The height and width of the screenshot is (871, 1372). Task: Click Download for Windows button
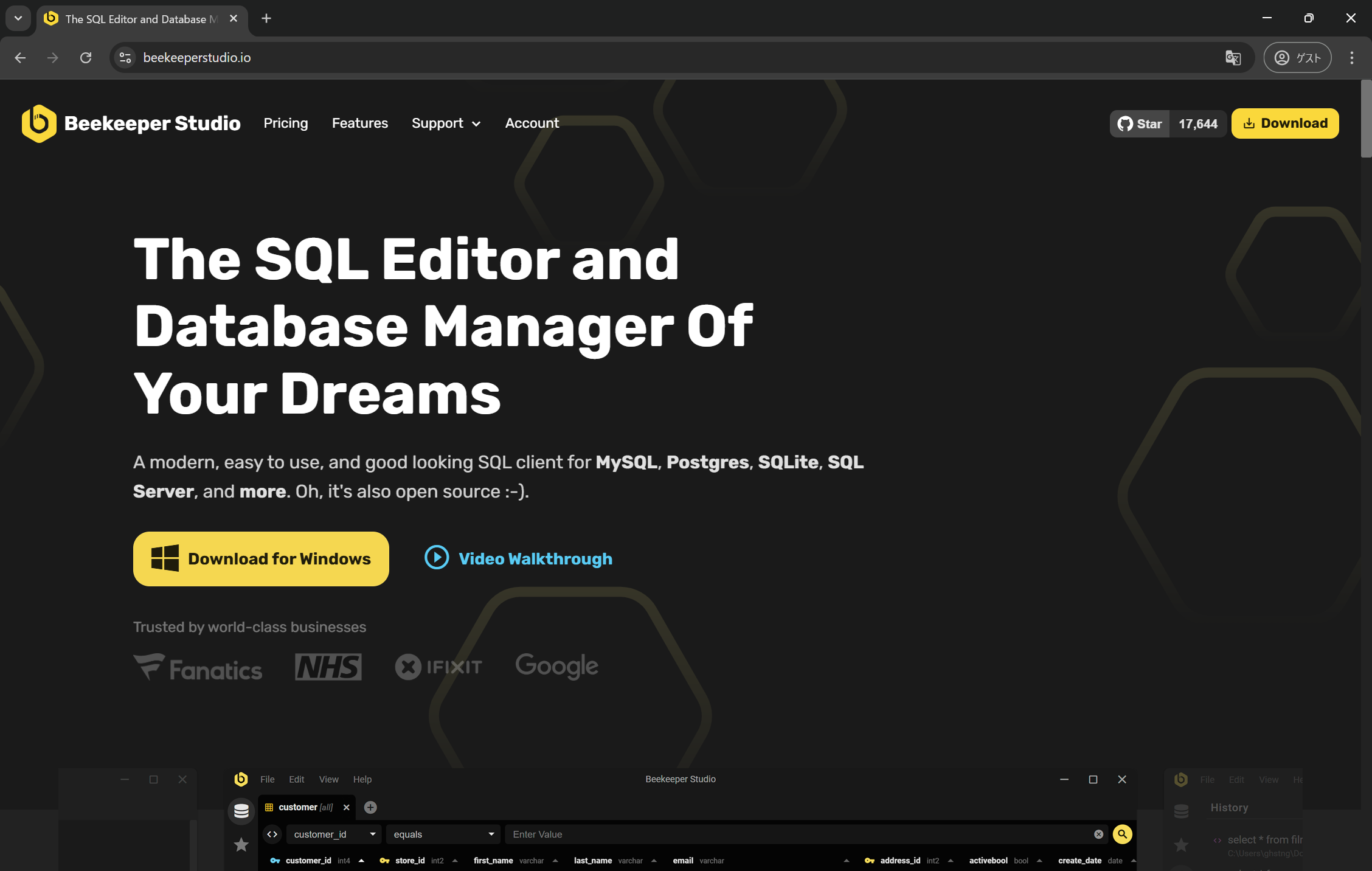(261, 559)
